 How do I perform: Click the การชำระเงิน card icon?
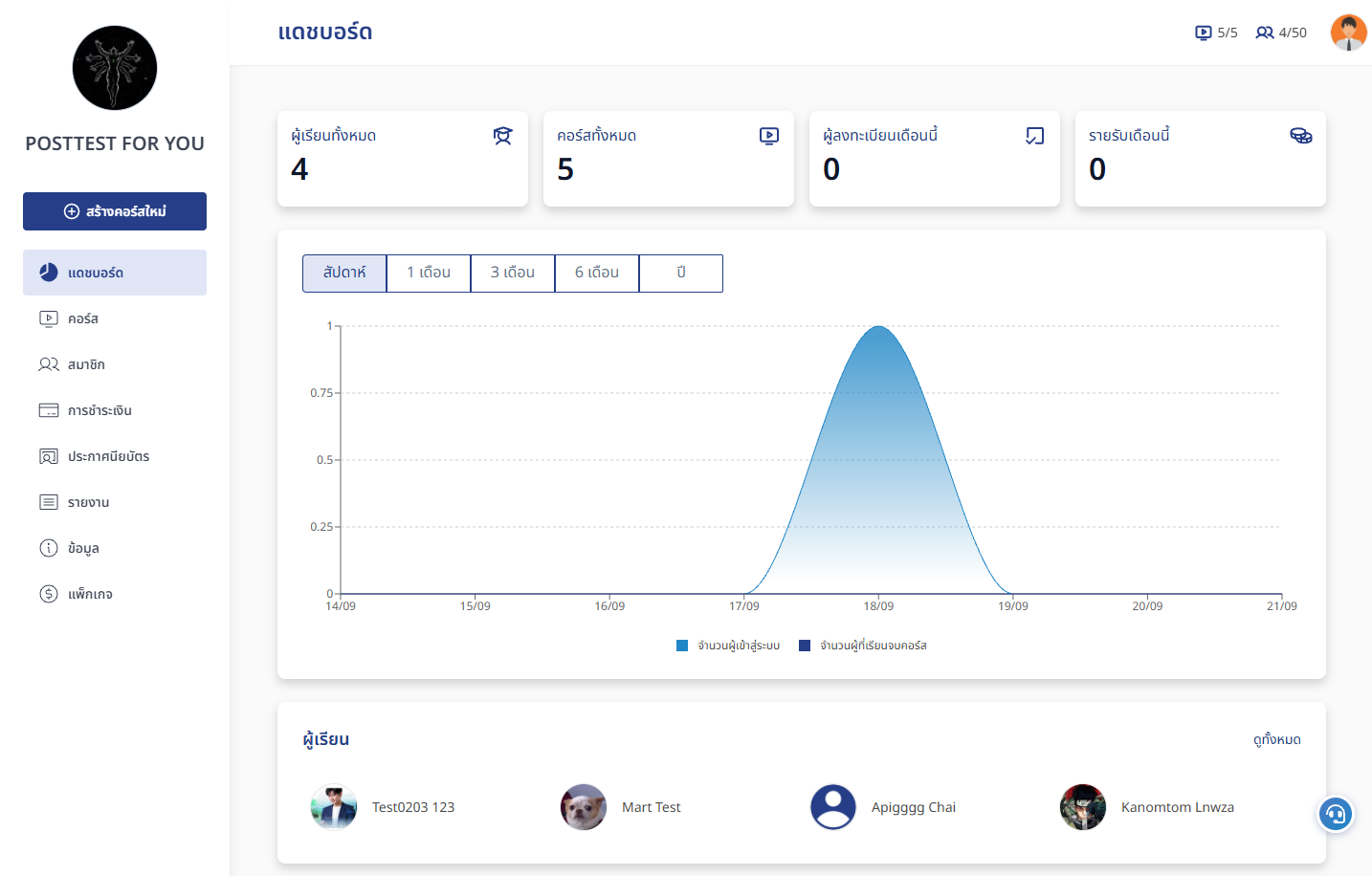coord(49,410)
